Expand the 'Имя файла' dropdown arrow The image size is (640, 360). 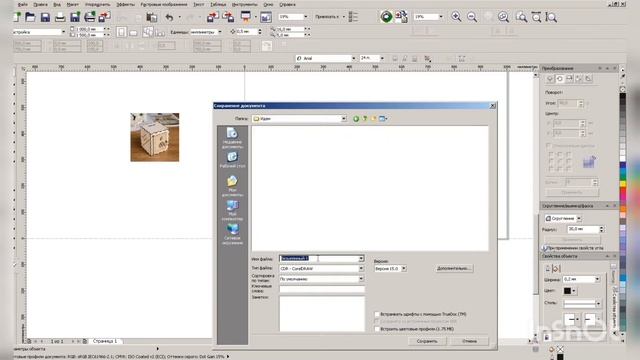(361, 259)
